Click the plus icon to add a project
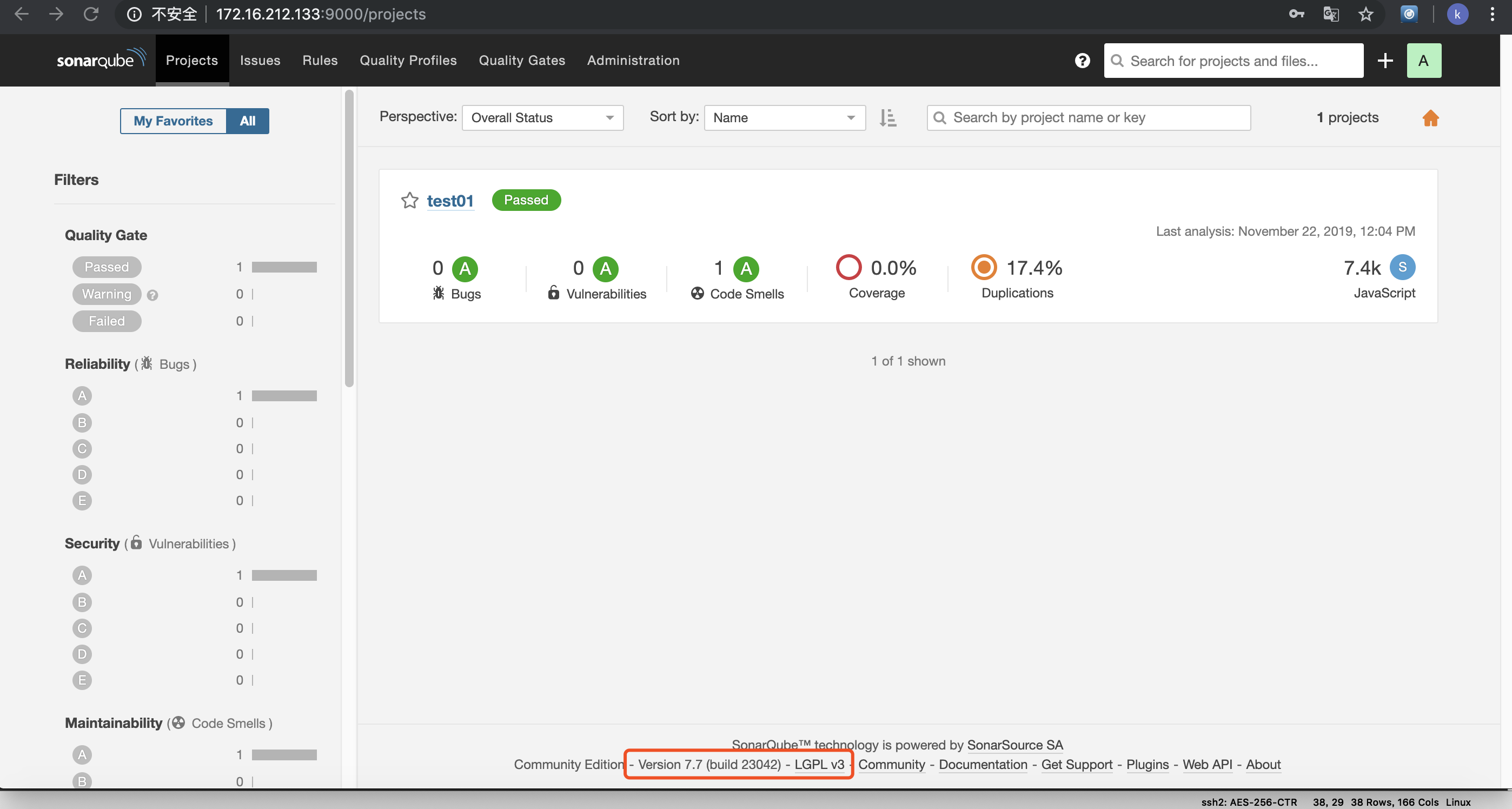This screenshot has height=809, width=1512. (x=1384, y=61)
